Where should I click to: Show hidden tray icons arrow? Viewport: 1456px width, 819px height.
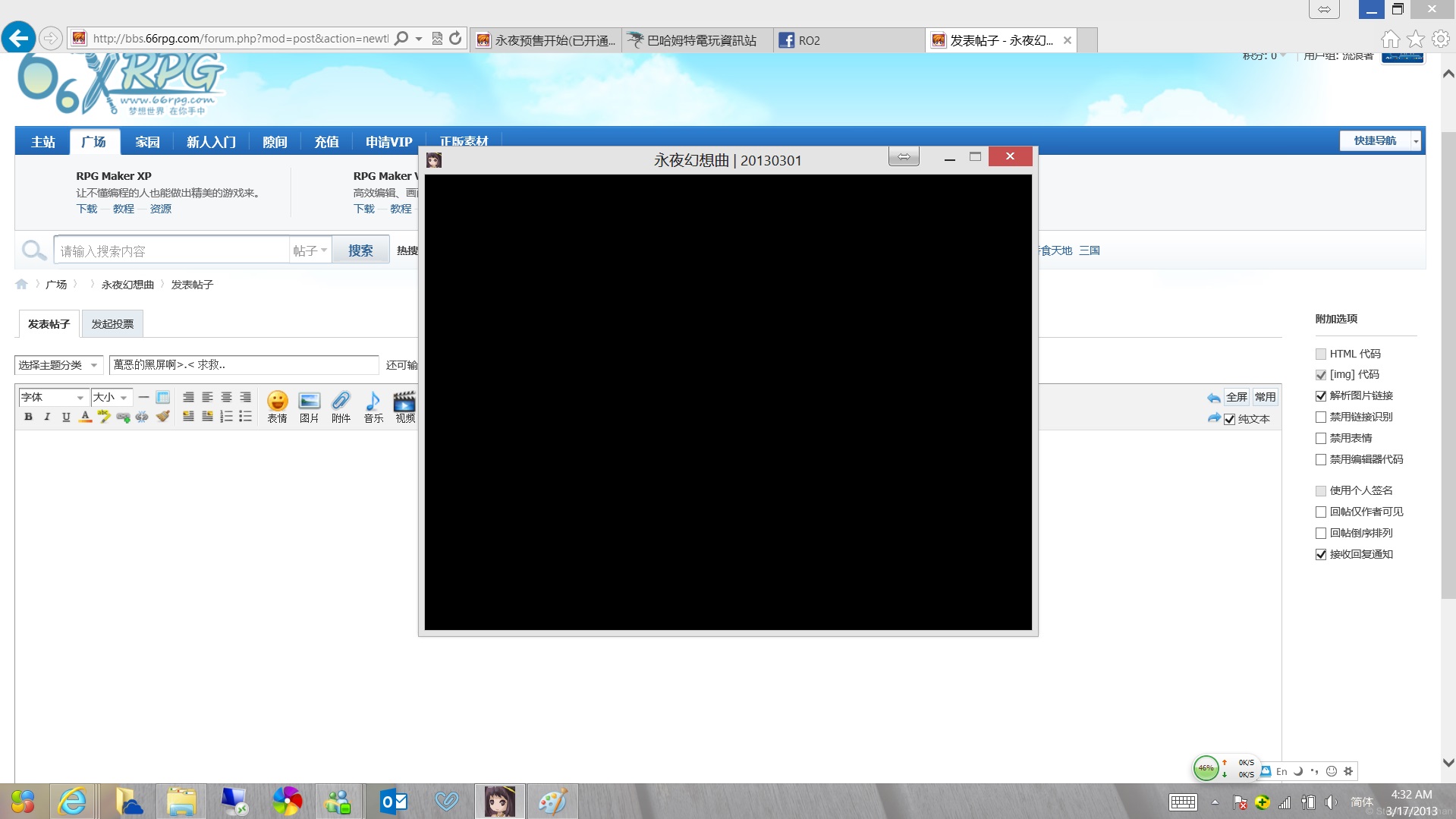click(x=1215, y=802)
